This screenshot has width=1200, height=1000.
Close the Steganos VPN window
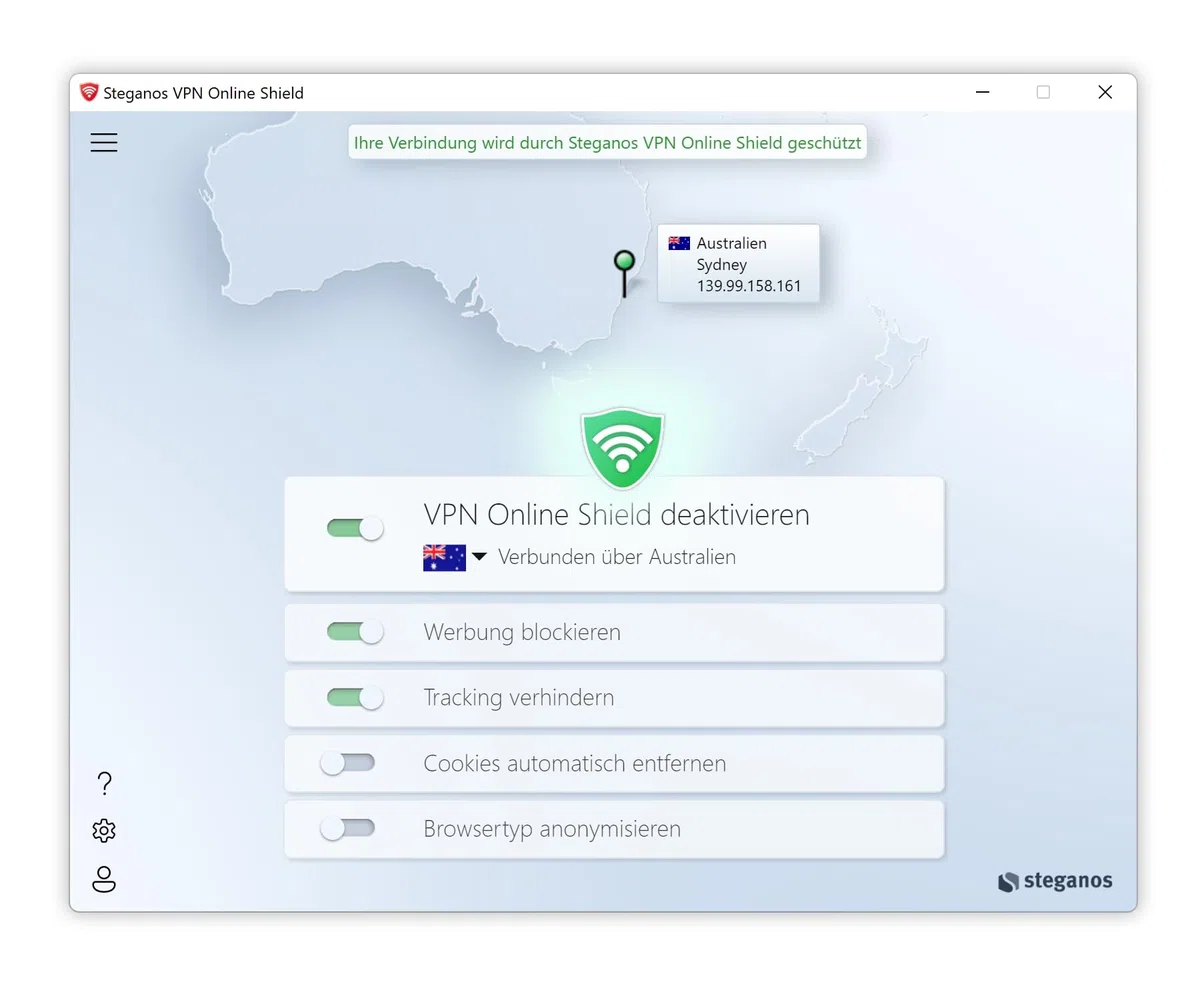click(1105, 92)
